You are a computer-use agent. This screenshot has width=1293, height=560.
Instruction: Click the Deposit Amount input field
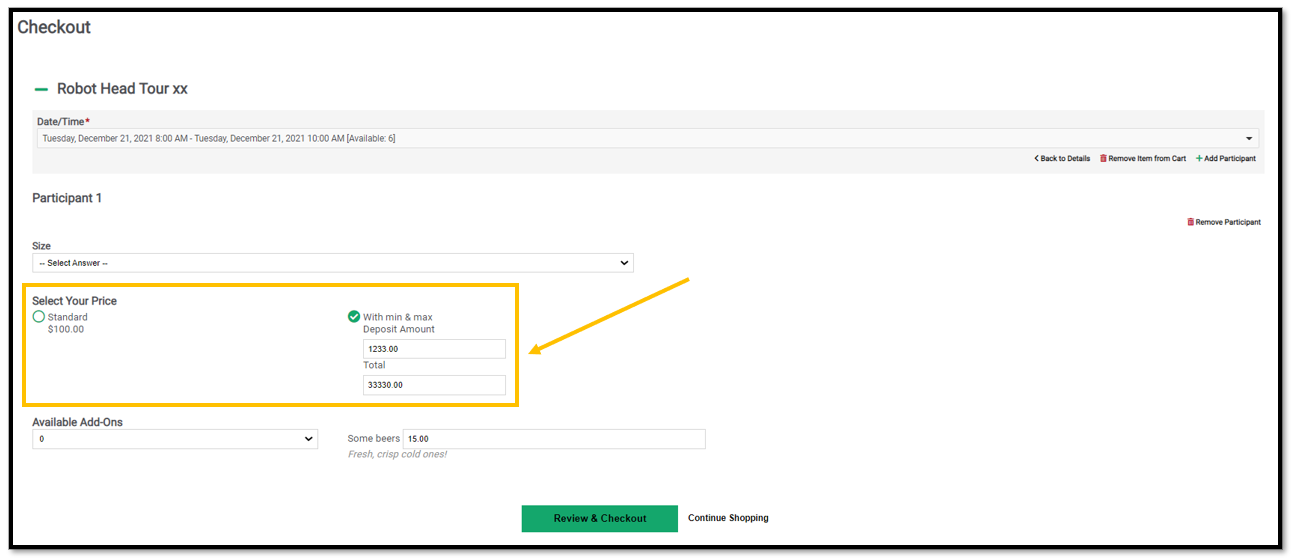click(x=434, y=349)
